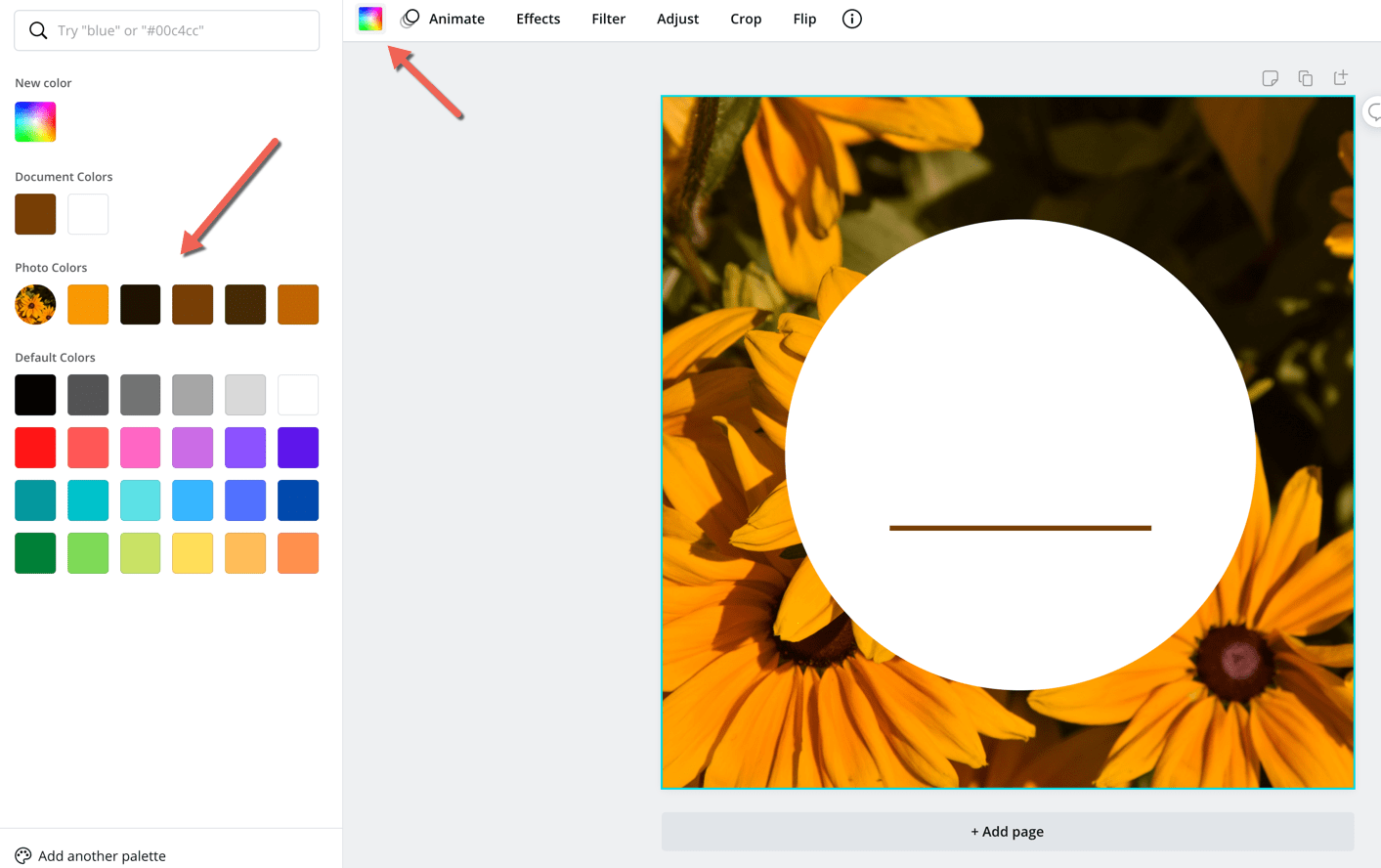1381x868 pixels.
Task: Select the Flip option
Action: click(804, 19)
